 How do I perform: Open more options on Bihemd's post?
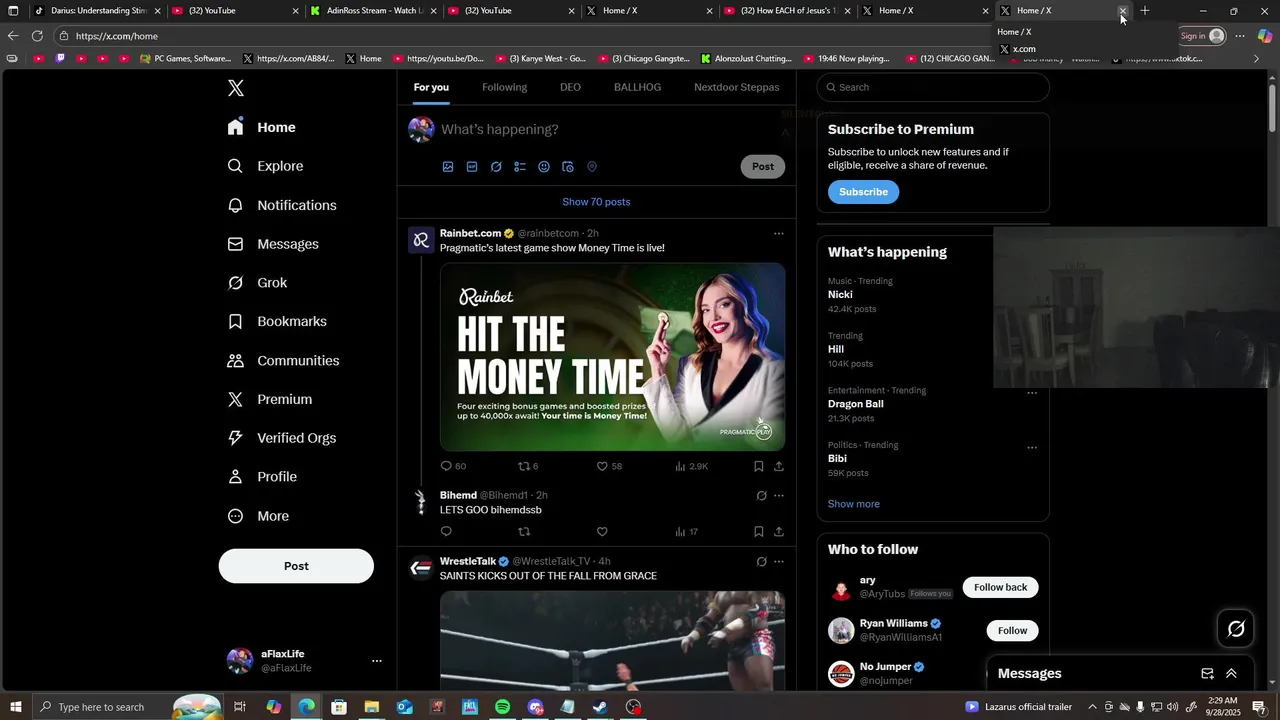click(x=779, y=495)
